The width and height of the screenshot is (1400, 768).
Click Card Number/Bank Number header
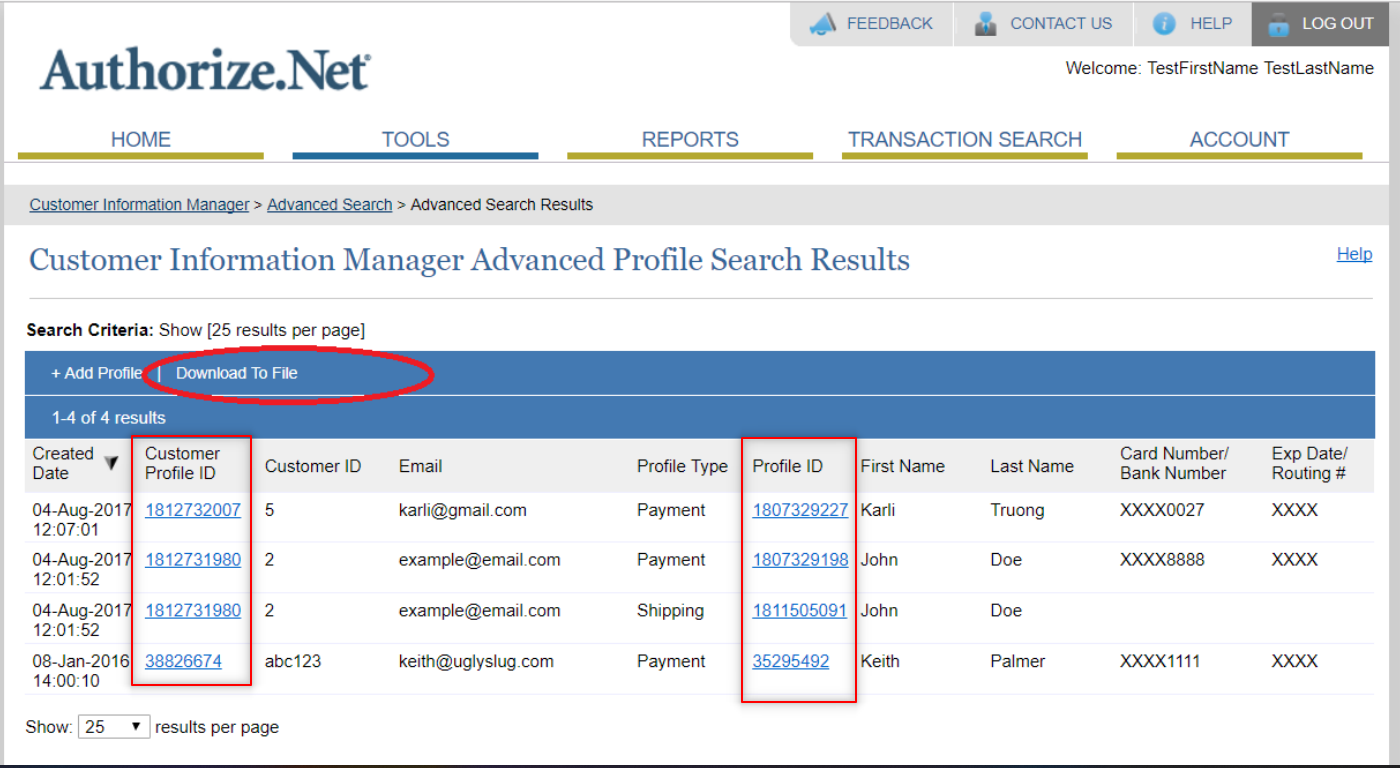[1174, 463]
